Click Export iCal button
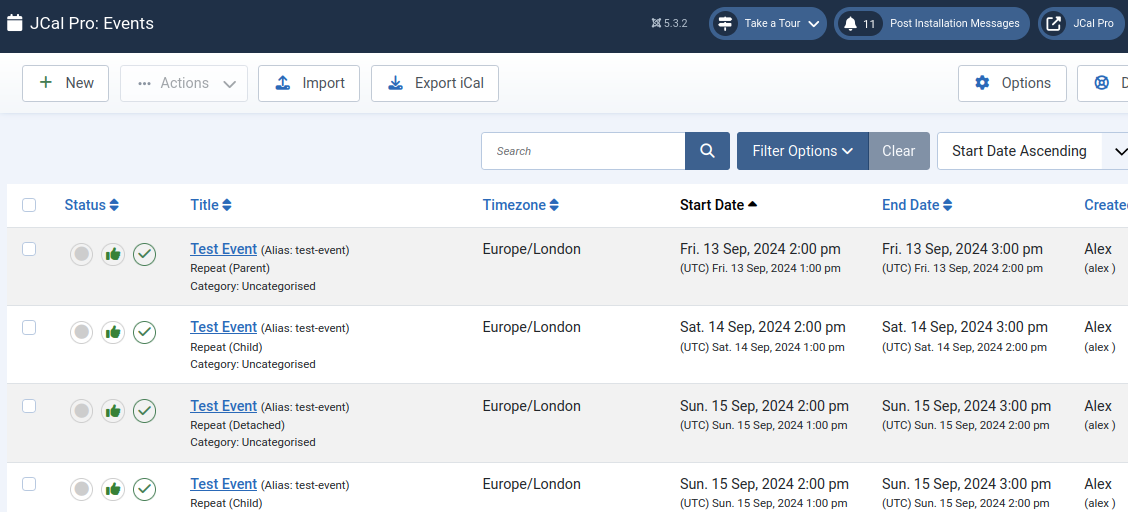Image resolution: width=1128 pixels, height=512 pixels. tap(435, 83)
